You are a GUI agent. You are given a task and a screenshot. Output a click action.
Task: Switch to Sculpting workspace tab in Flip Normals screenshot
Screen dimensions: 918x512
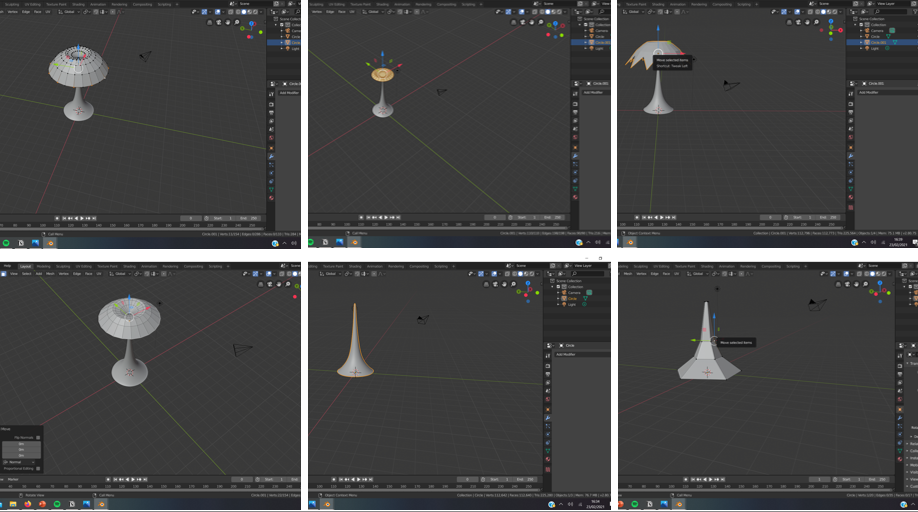[x=63, y=266]
